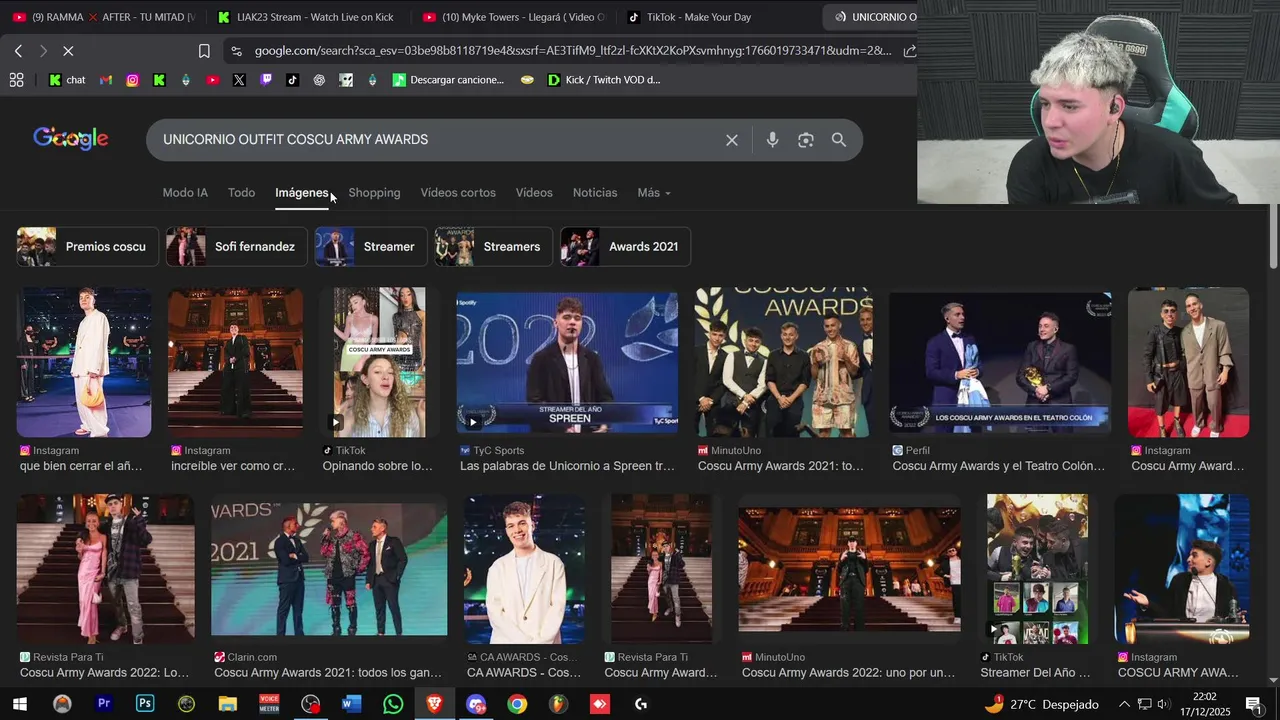Filter by 'Awards 2021' chip

click(x=625, y=247)
